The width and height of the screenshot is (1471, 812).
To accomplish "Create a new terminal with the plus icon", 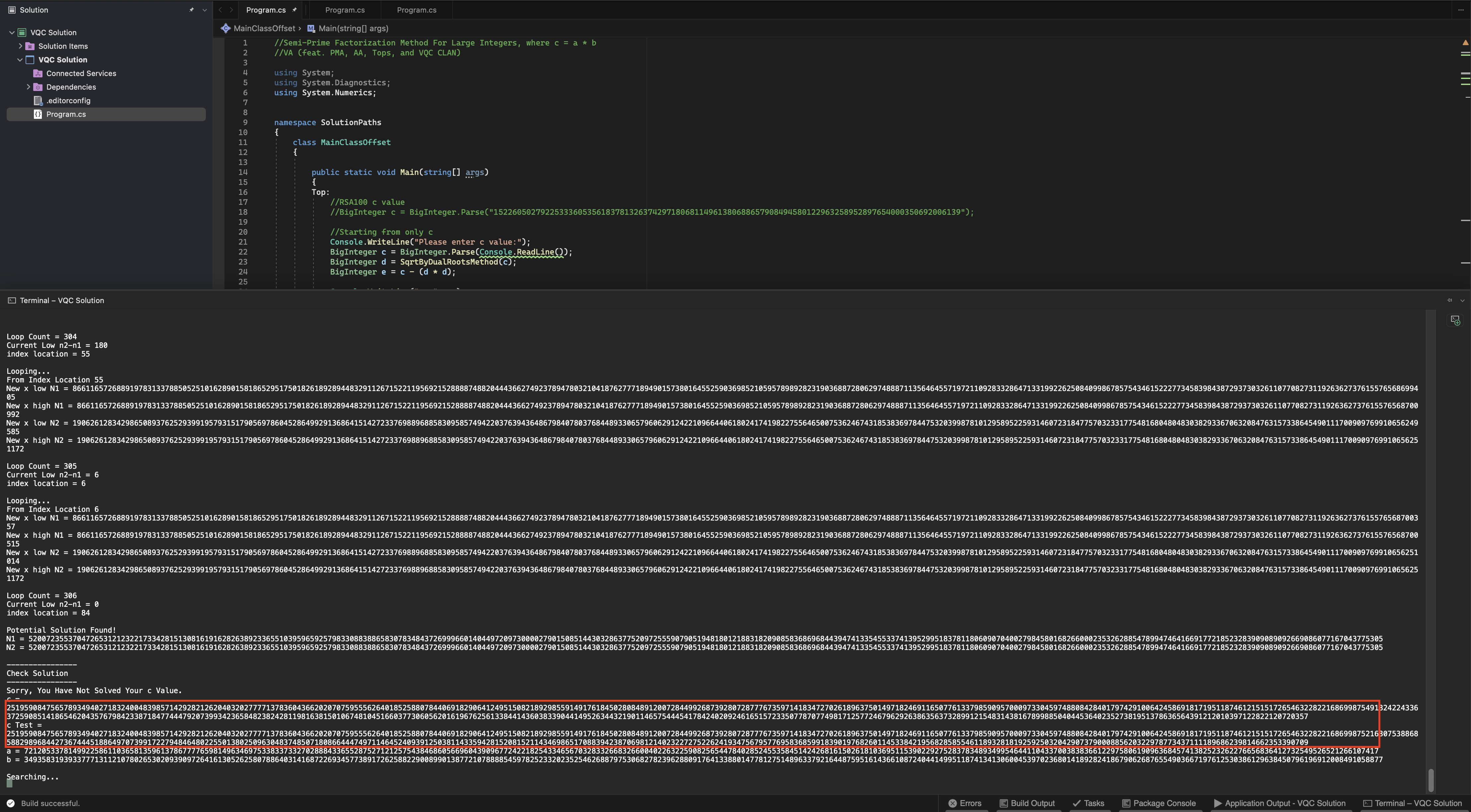I will click(x=1456, y=320).
